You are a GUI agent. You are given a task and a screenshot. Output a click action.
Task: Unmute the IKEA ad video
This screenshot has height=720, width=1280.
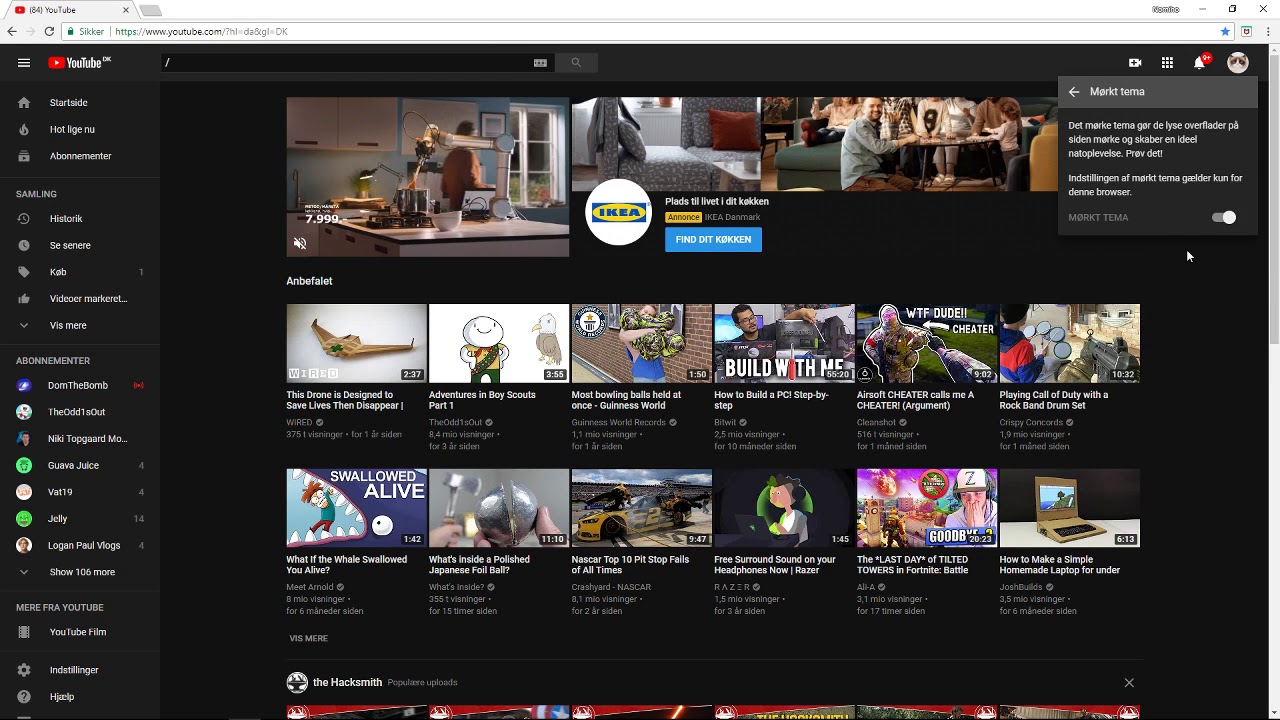tap(300, 243)
